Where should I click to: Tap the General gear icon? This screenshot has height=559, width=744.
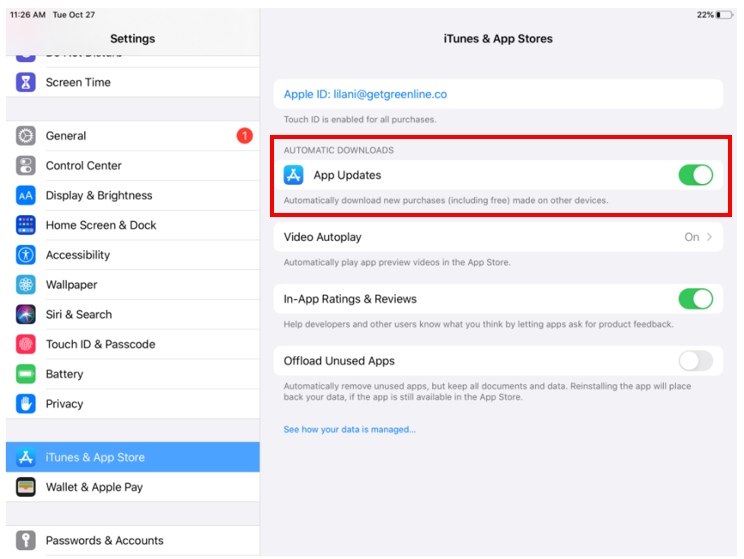click(26, 136)
